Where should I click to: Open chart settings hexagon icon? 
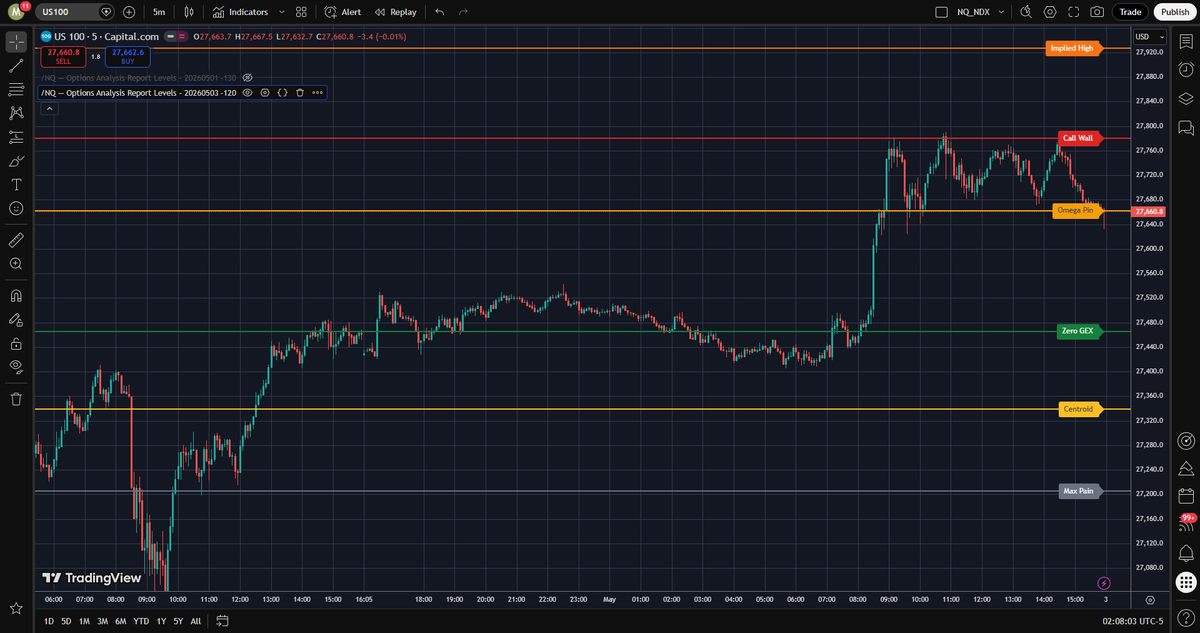click(1050, 12)
